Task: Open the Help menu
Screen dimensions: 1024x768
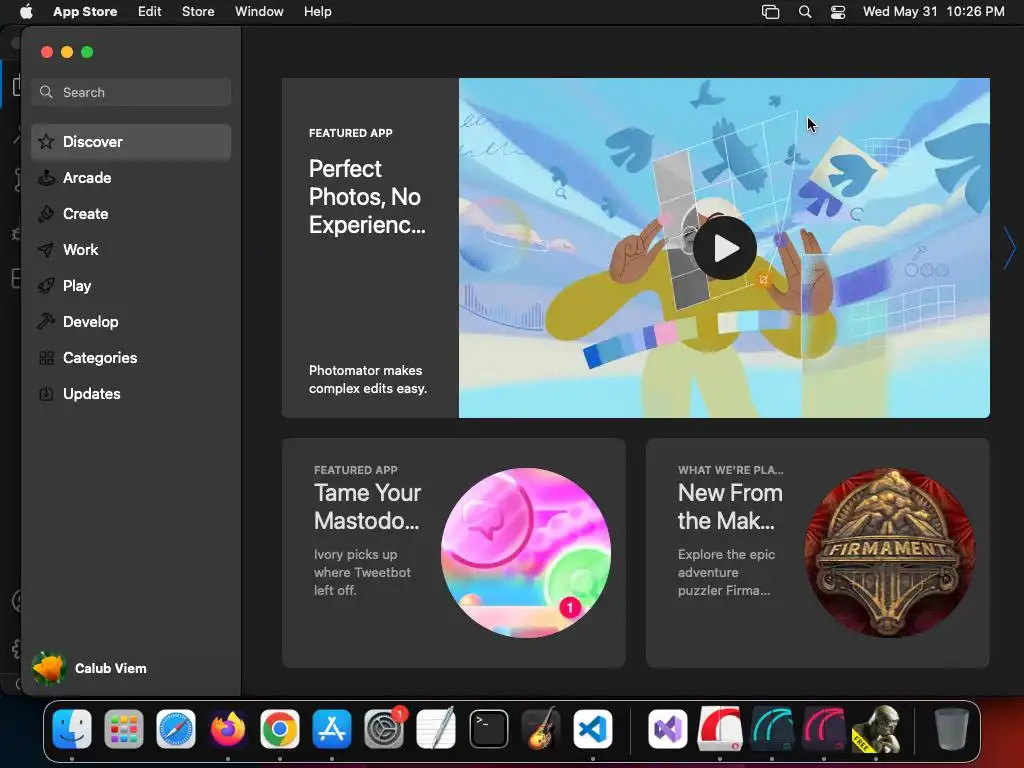Action: [x=317, y=12]
